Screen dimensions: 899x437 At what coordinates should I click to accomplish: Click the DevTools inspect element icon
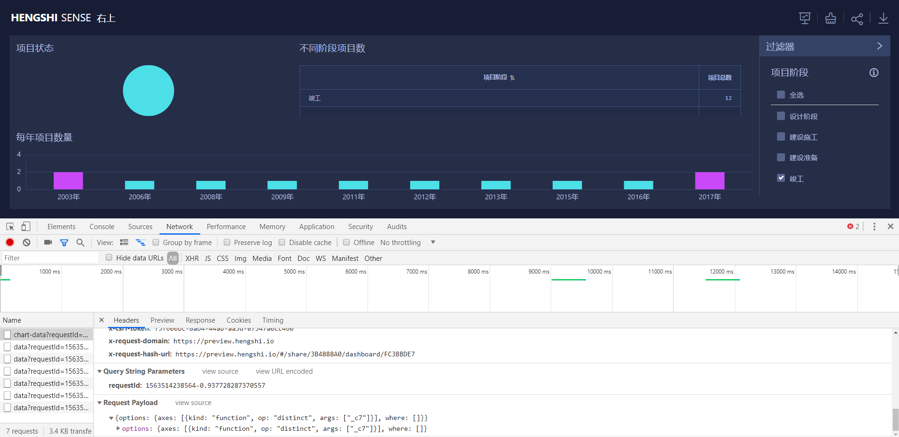(10, 227)
